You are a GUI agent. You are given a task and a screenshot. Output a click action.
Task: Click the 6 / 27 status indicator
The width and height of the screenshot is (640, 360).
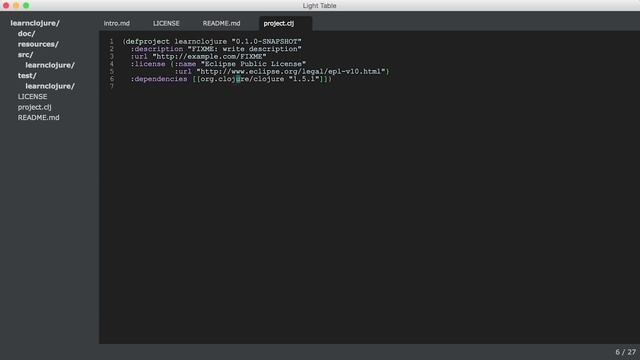coord(625,352)
